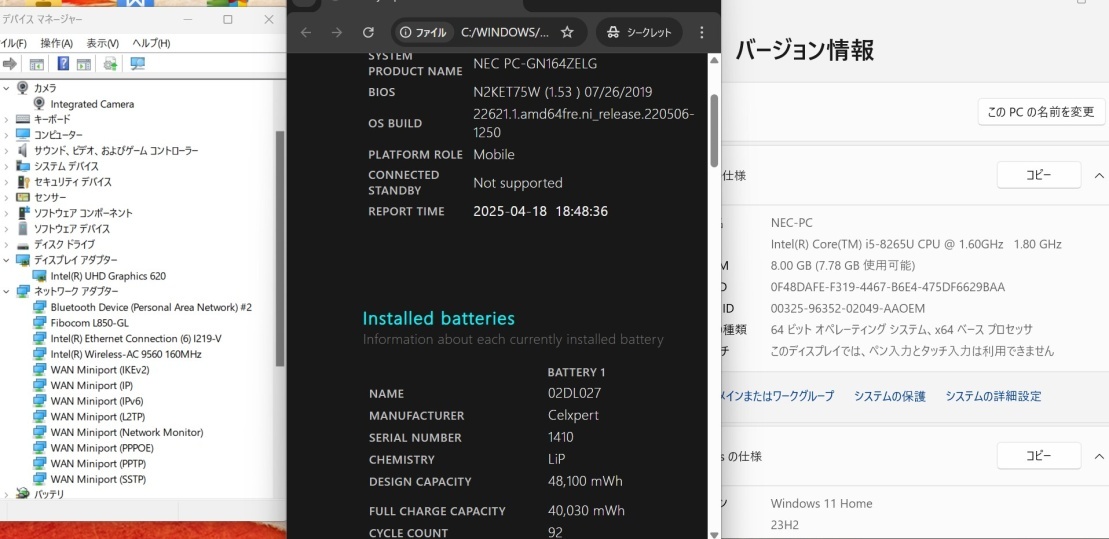
Task: Expand the コンピューター category
Action: click(x=6, y=135)
